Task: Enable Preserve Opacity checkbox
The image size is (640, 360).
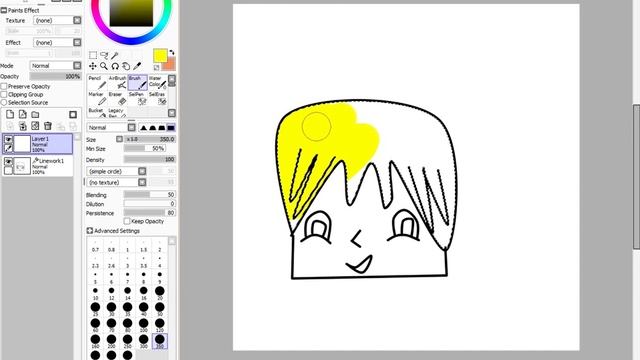Action: point(4,87)
